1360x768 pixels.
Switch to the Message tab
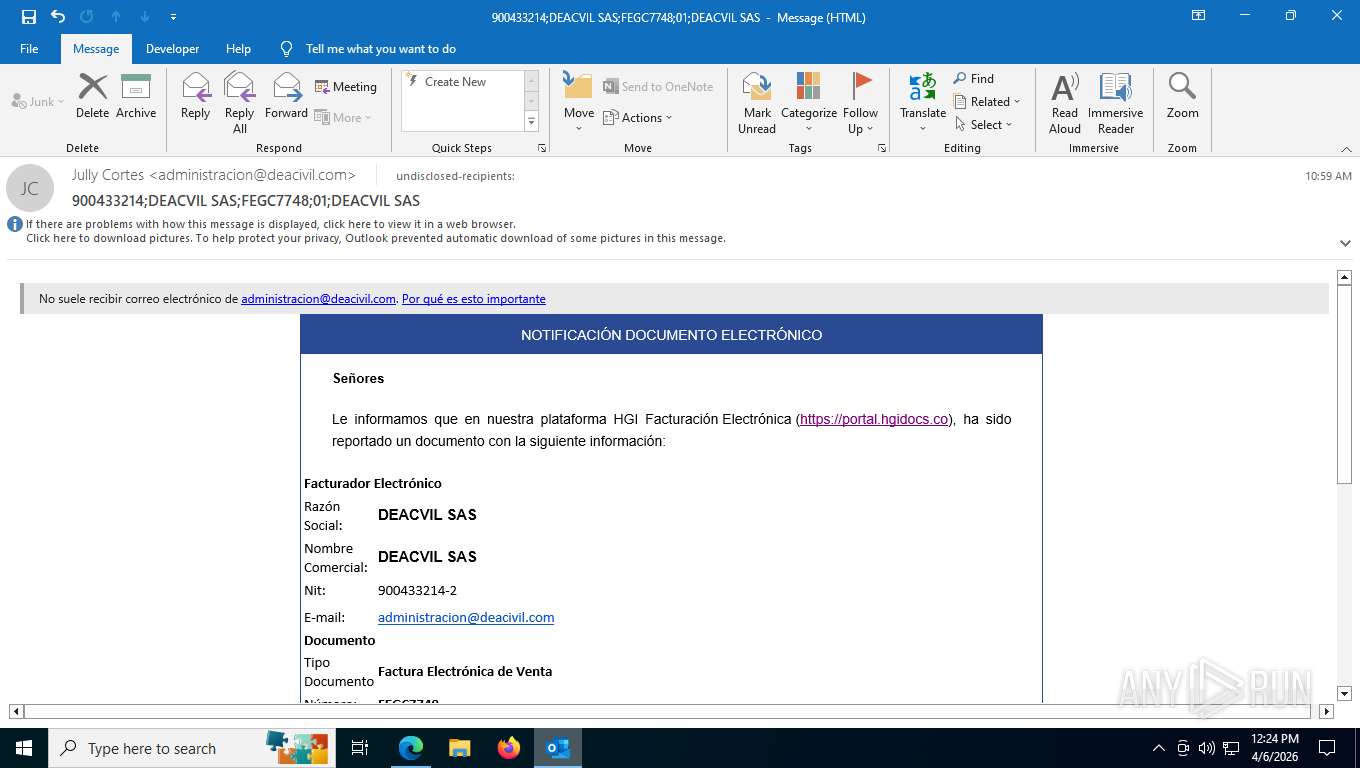pyautogui.click(x=96, y=49)
